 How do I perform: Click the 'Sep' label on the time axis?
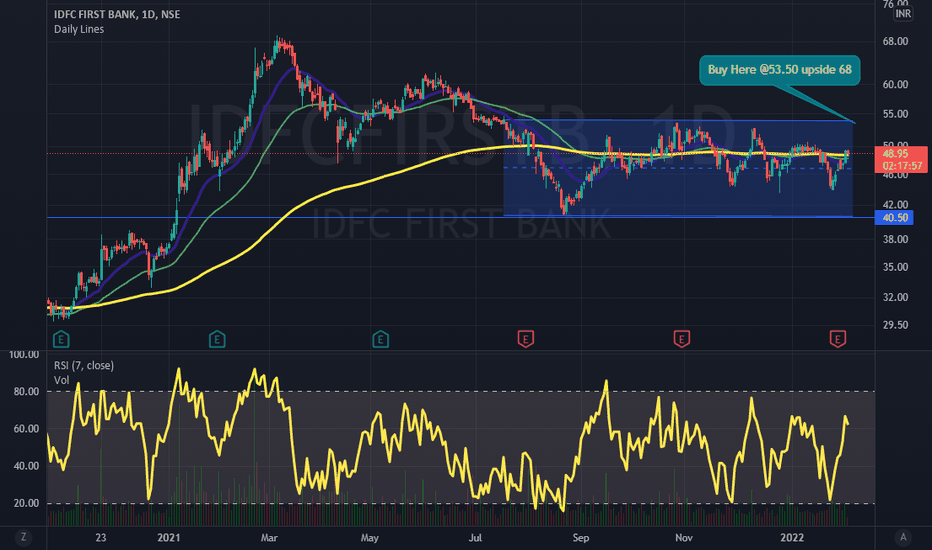pos(580,538)
